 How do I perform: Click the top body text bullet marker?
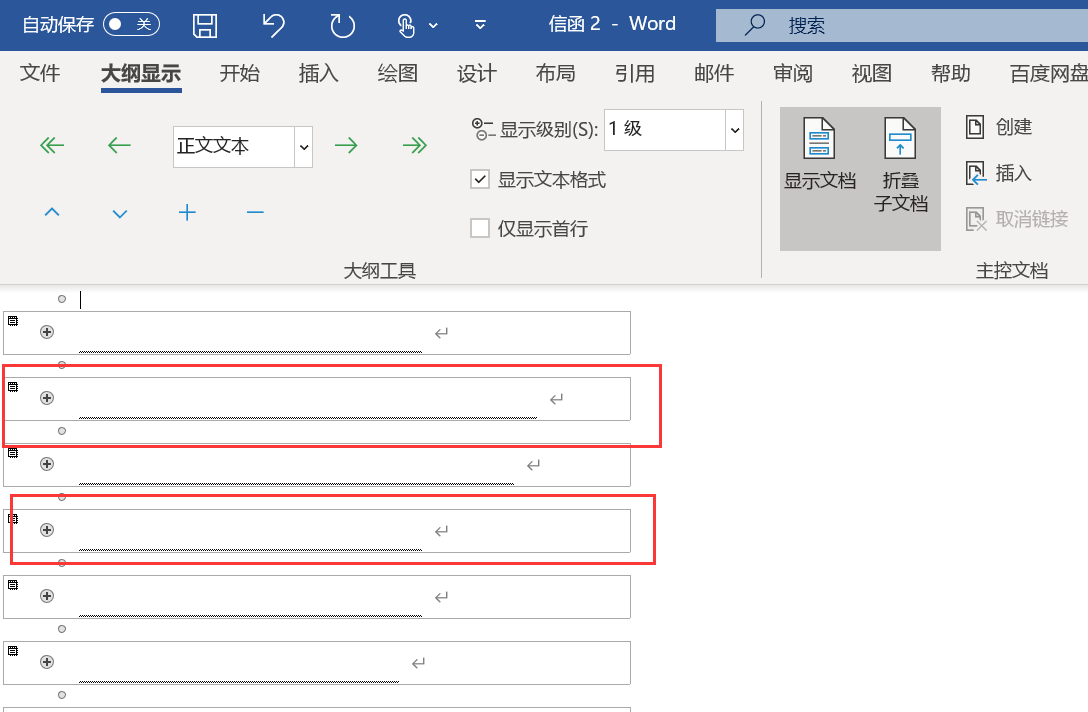point(62,299)
